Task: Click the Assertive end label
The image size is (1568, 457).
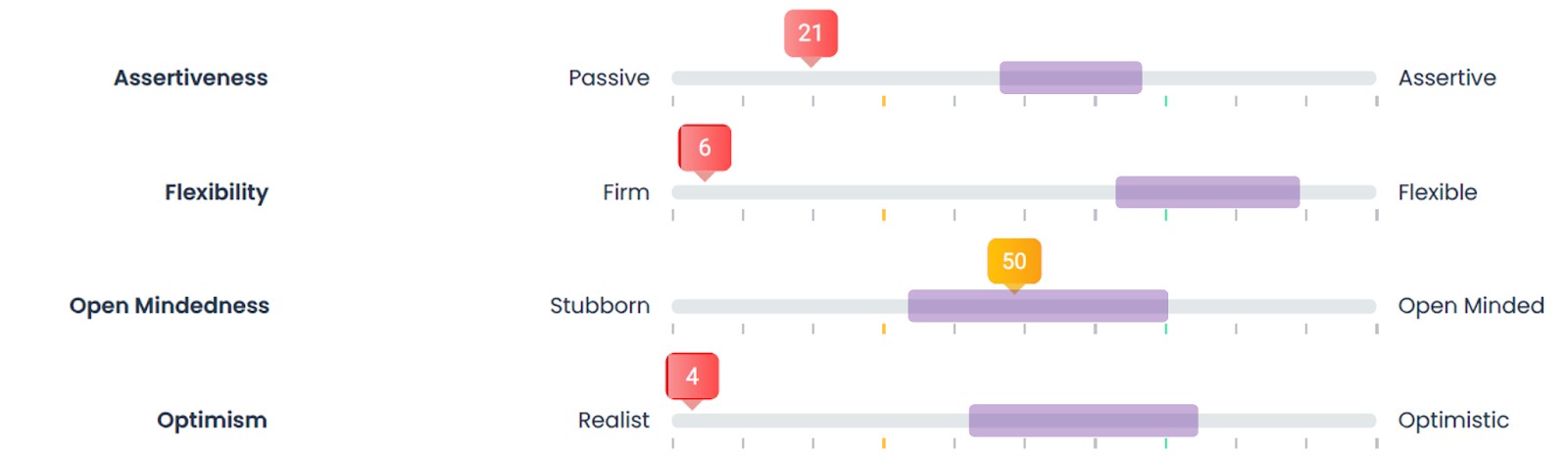Action: click(1446, 78)
